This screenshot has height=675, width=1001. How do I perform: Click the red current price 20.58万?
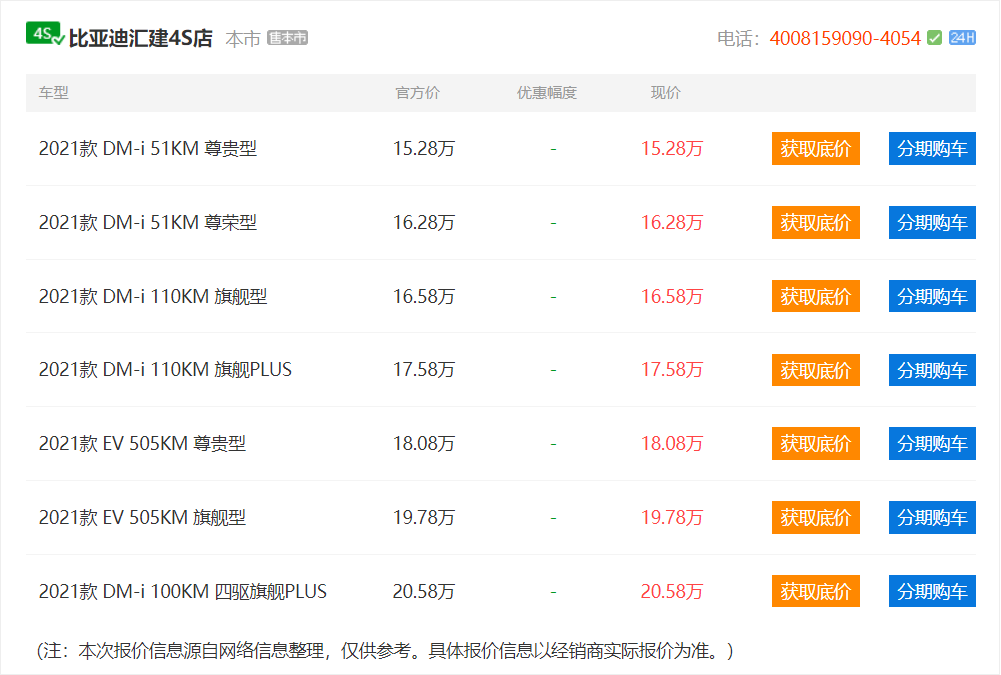(x=672, y=591)
